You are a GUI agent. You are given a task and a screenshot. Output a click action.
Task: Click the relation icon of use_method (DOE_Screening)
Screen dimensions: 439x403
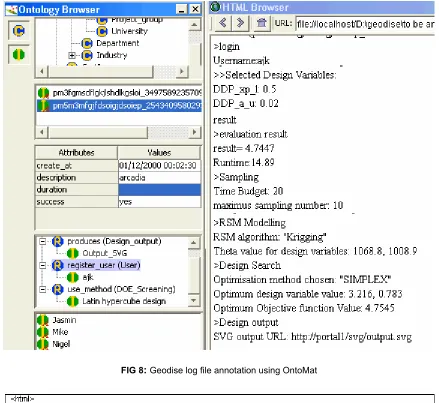(58, 289)
